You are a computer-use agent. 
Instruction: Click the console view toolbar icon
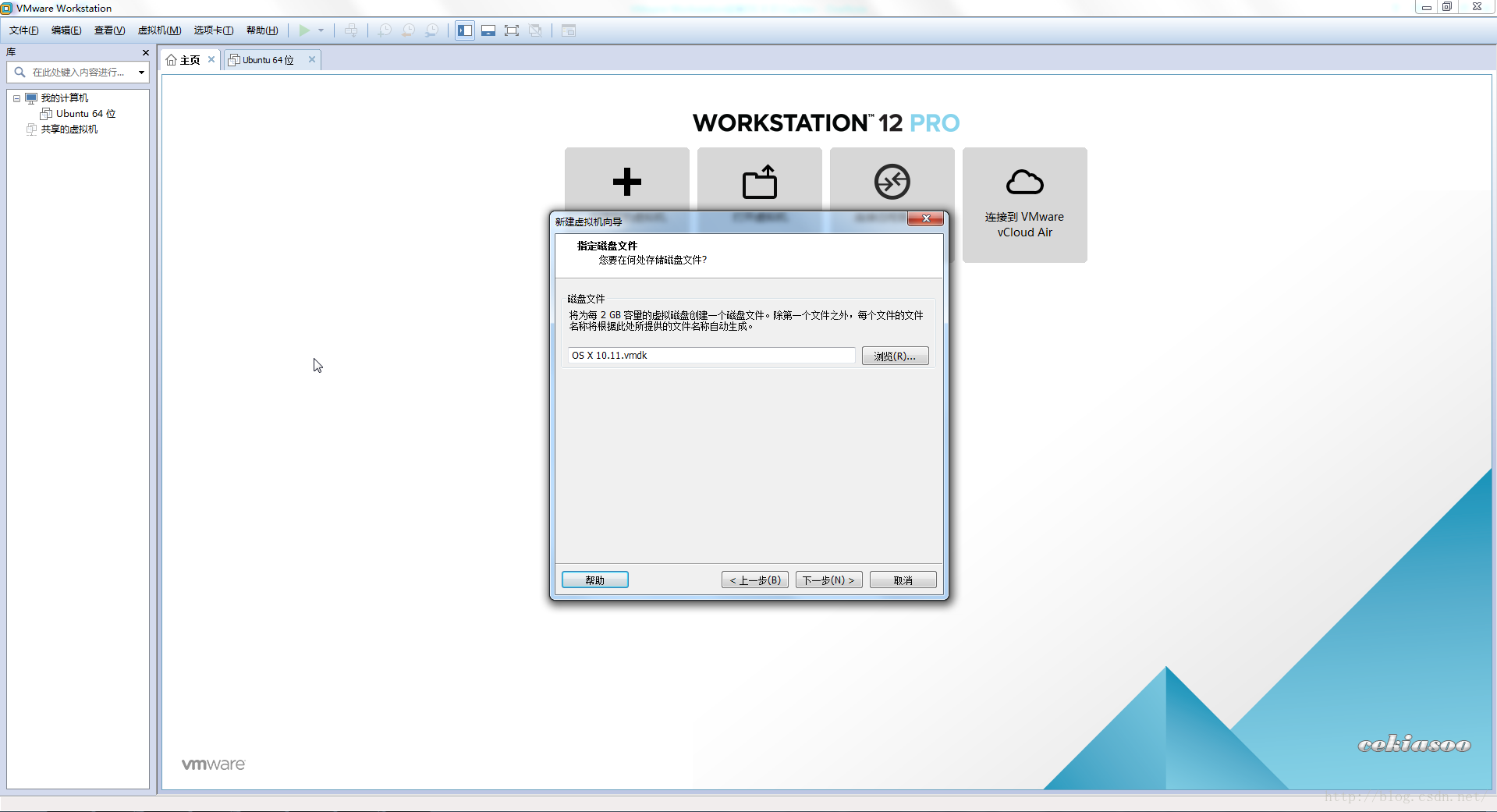[569, 30]
